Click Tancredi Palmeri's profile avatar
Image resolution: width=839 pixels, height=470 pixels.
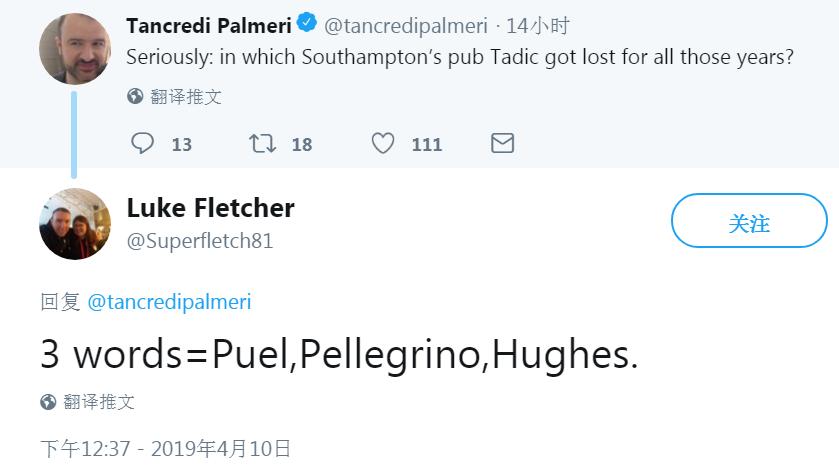point(74,49)
